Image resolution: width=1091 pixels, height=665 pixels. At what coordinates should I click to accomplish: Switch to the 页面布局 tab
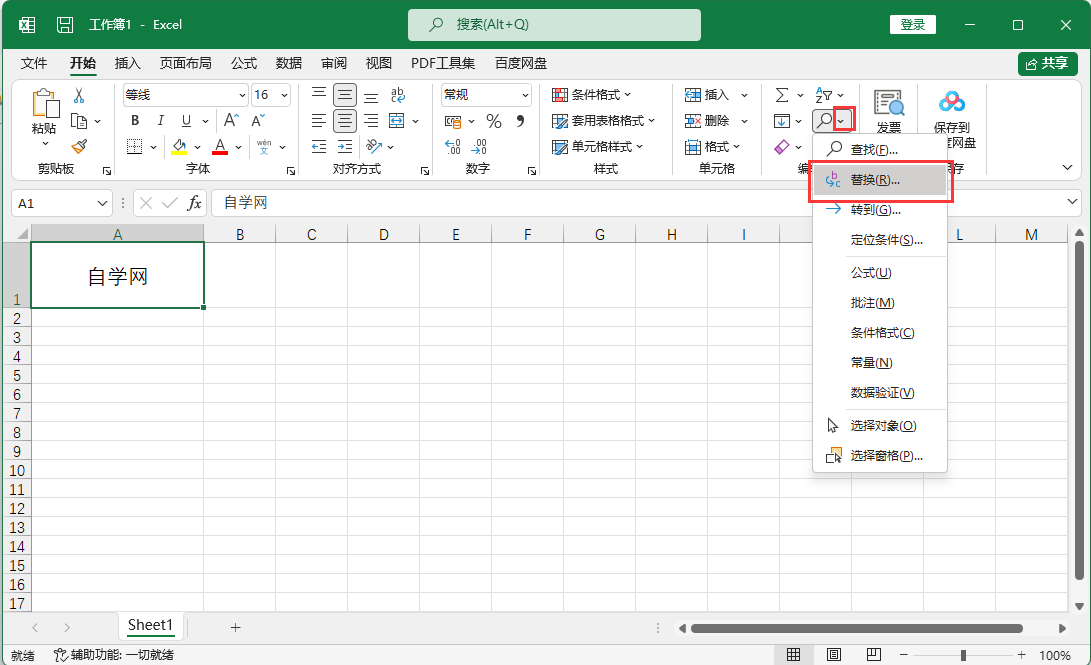pyautogui.click(x=186, y=63)
